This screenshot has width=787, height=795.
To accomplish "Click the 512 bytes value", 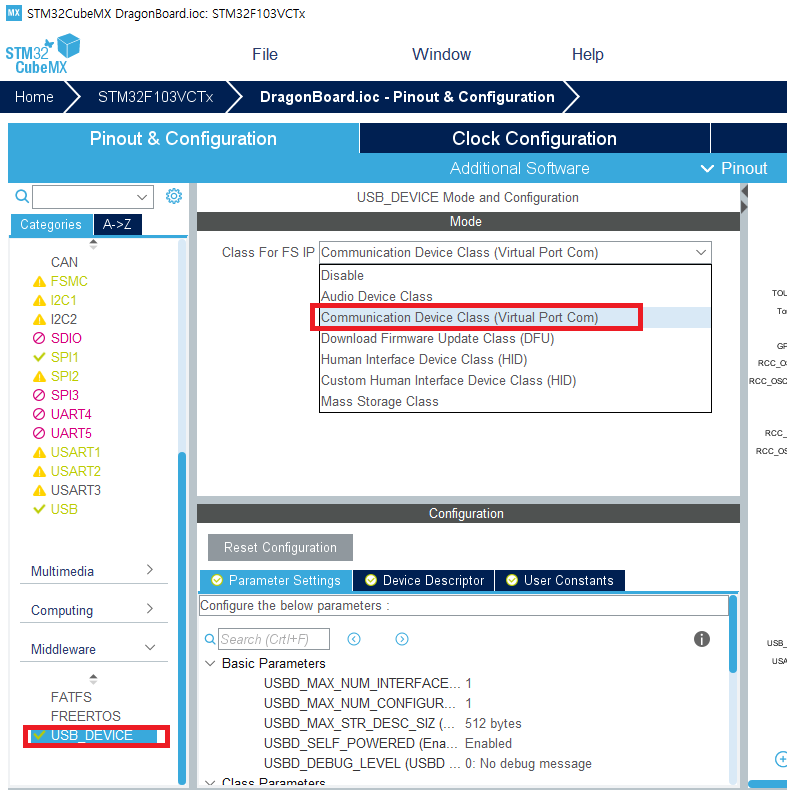I will pyautogui.click(x=493, y=724).
